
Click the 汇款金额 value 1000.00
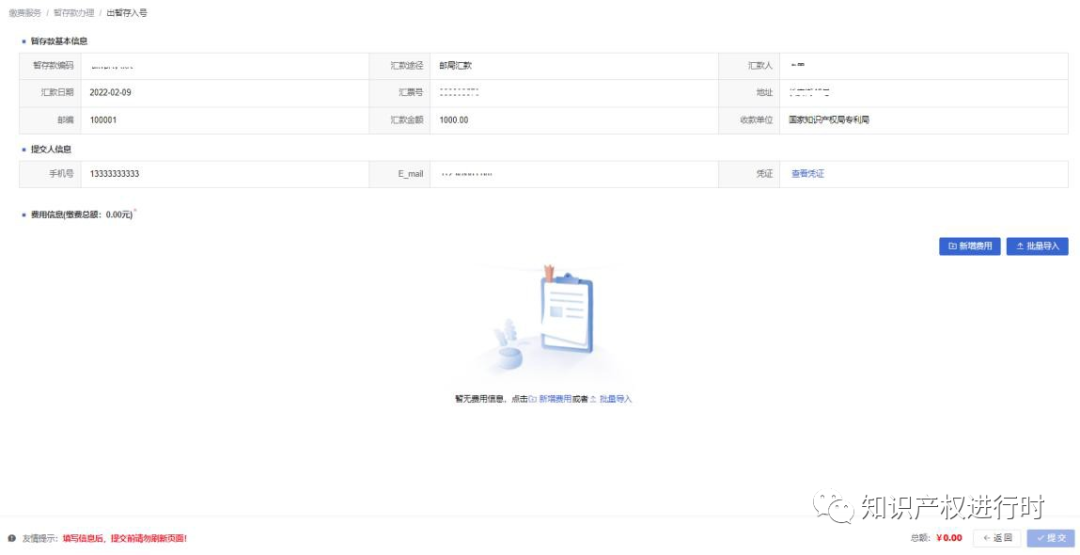click(453, 120)
